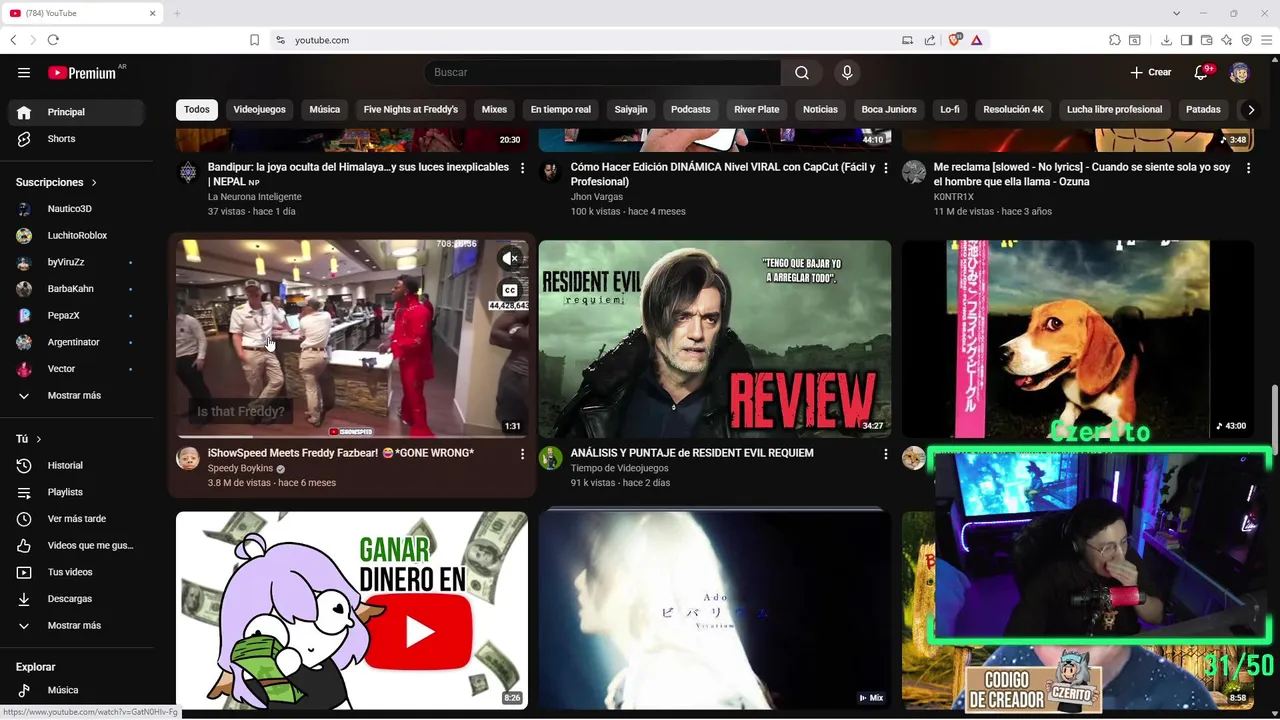
Task: Open Jhon Vargas channel link
Action: [596, 197]
